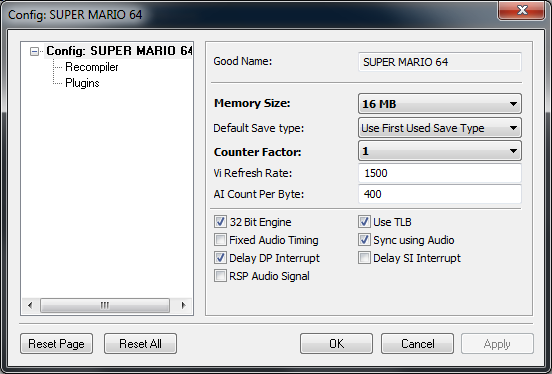The image size is (552, 374).
Task: Open the Recompiler settings page
Action: click(92, 67)
